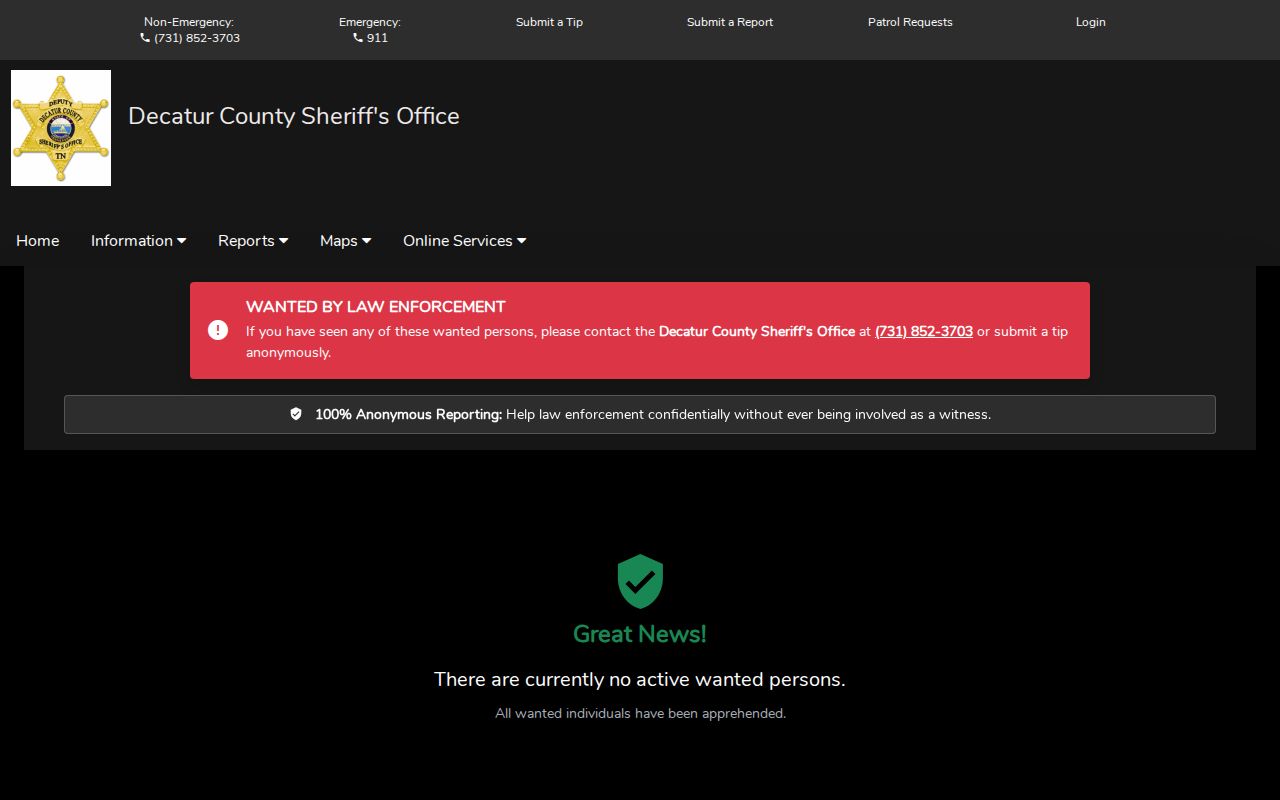Image resolution: width=1280 pixels, height=800 pixels.
Task: Click the emergency 911 phone icon
Action: pyautogui.click(x=358, y=38)
